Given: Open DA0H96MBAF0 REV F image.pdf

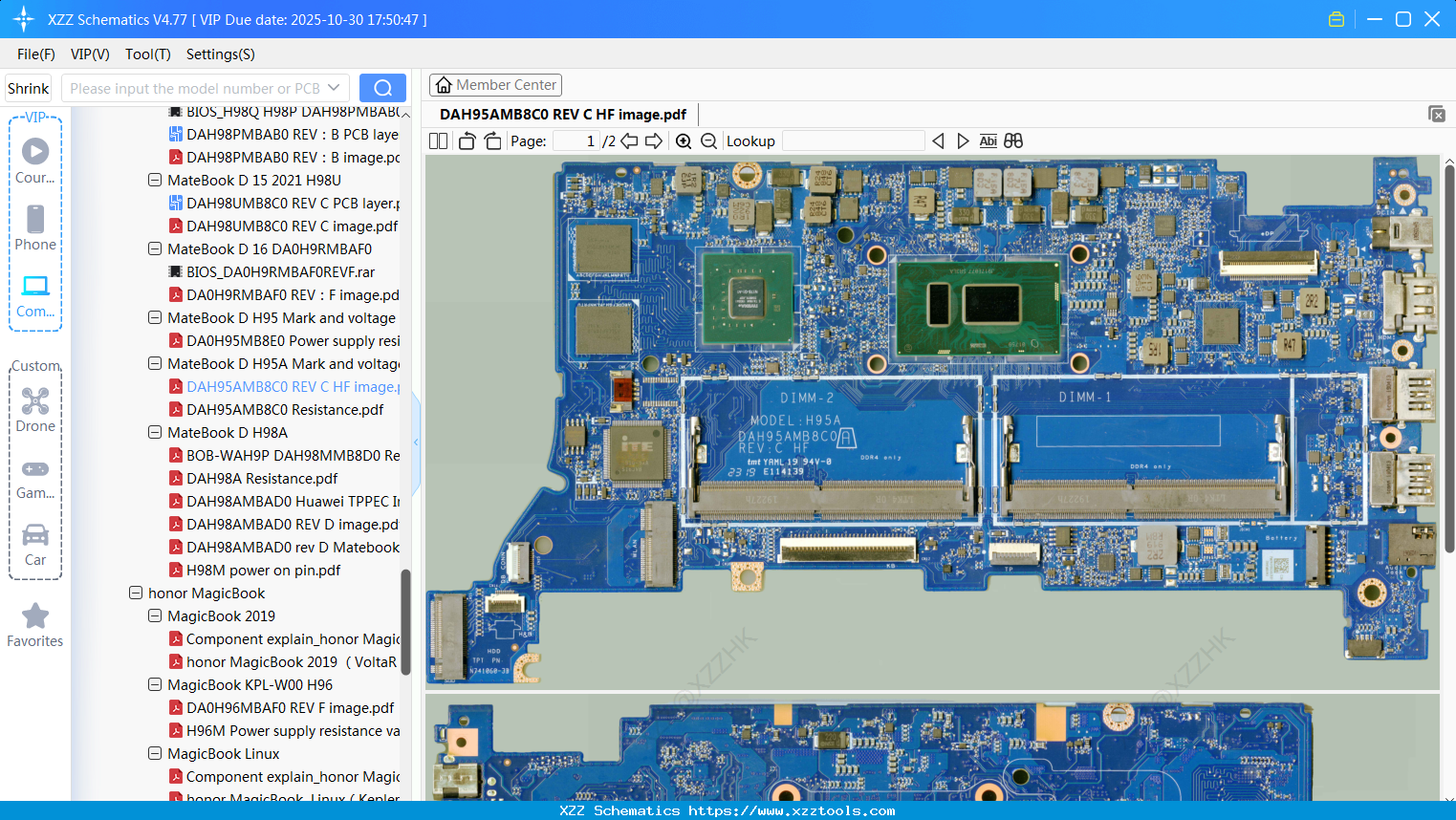Looking at the screenshot, I should (x=281, y=707).
